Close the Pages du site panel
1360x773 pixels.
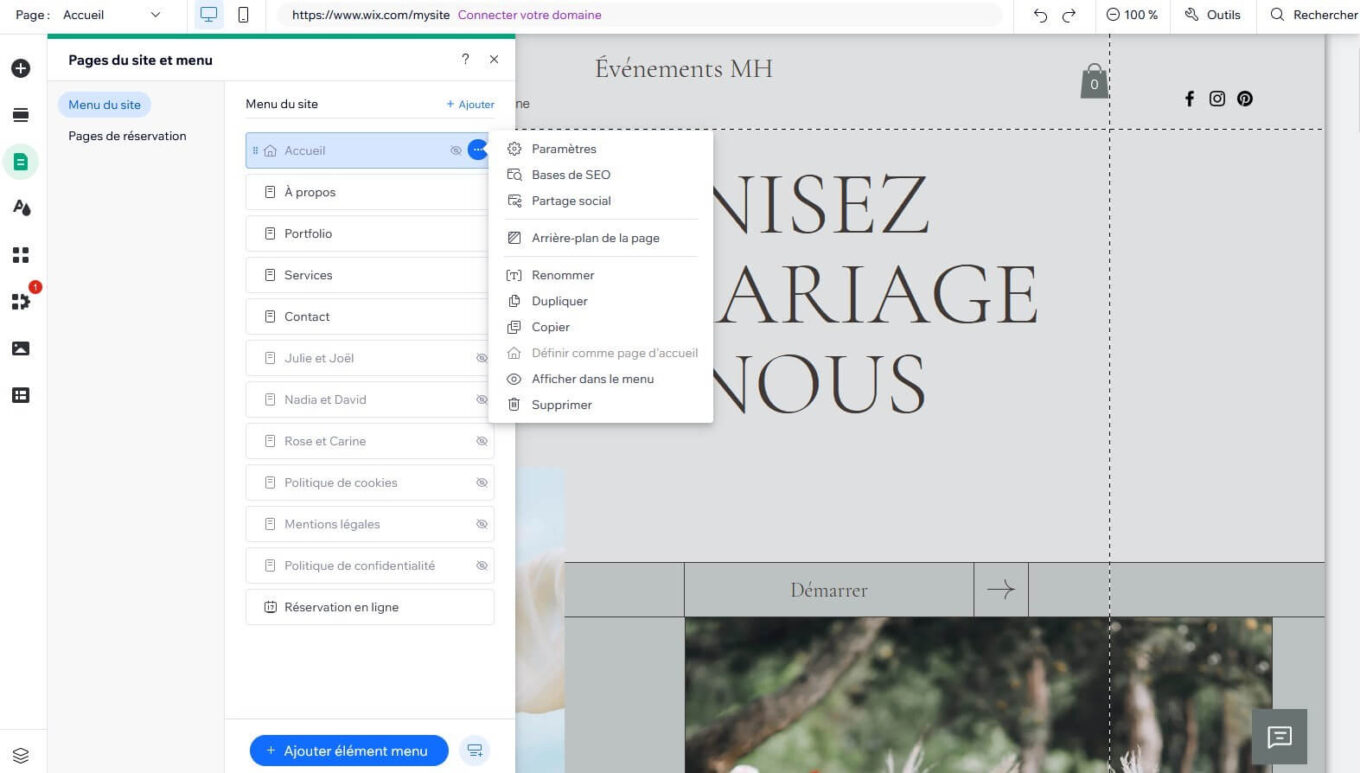pyautogui.click(x=494, y=59)
